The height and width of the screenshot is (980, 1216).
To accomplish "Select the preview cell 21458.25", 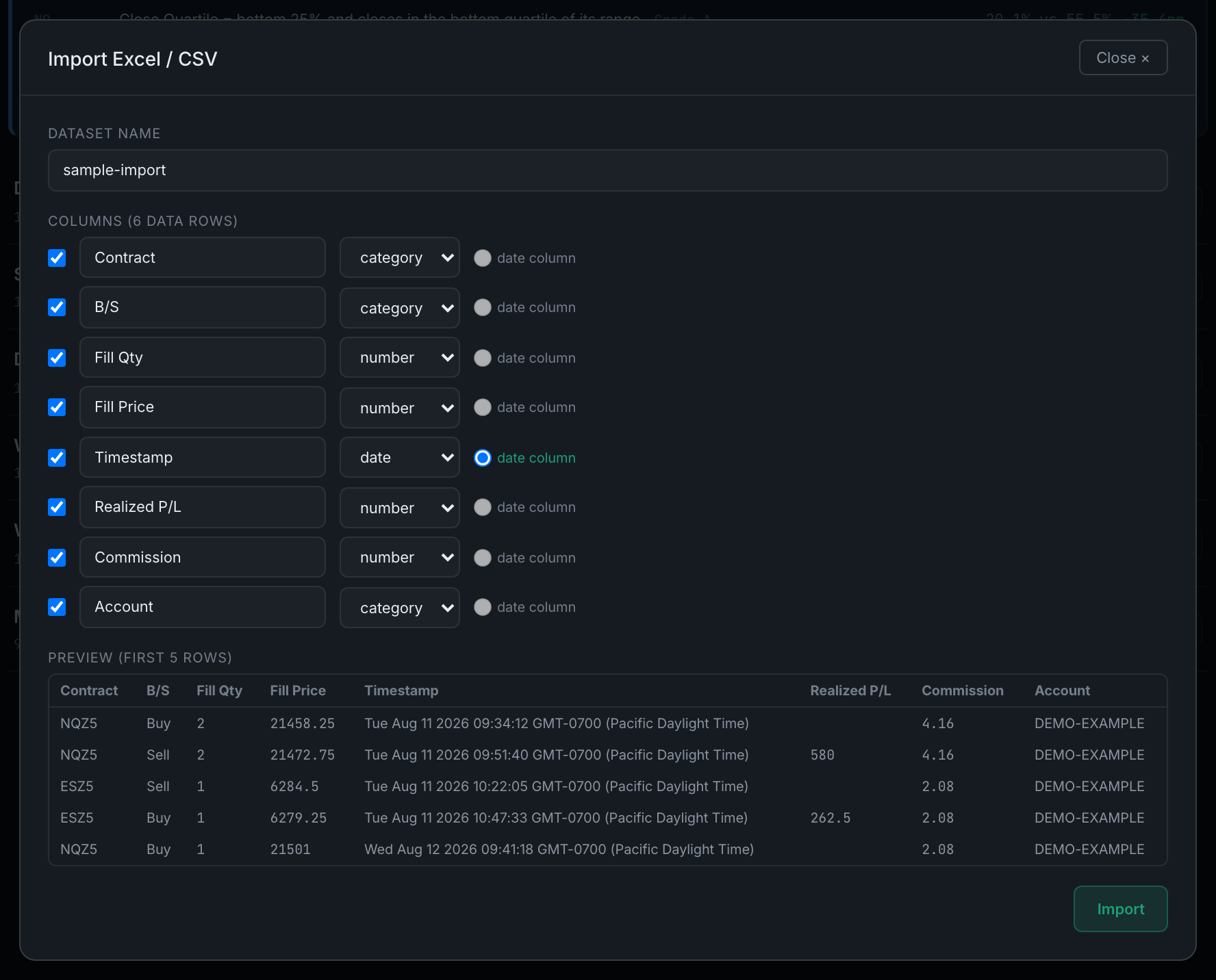I will pos(303,723).
